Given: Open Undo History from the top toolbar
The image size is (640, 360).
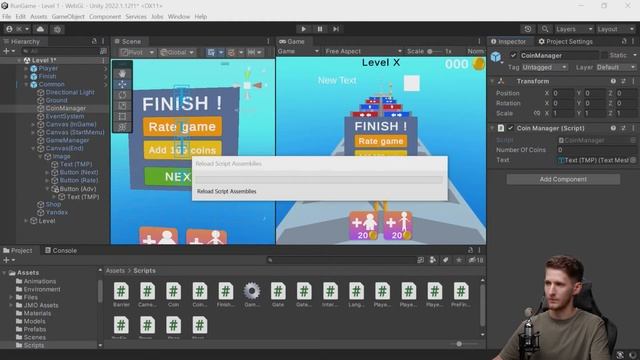Looking at the screenshot, I should [x=528, y=29].
